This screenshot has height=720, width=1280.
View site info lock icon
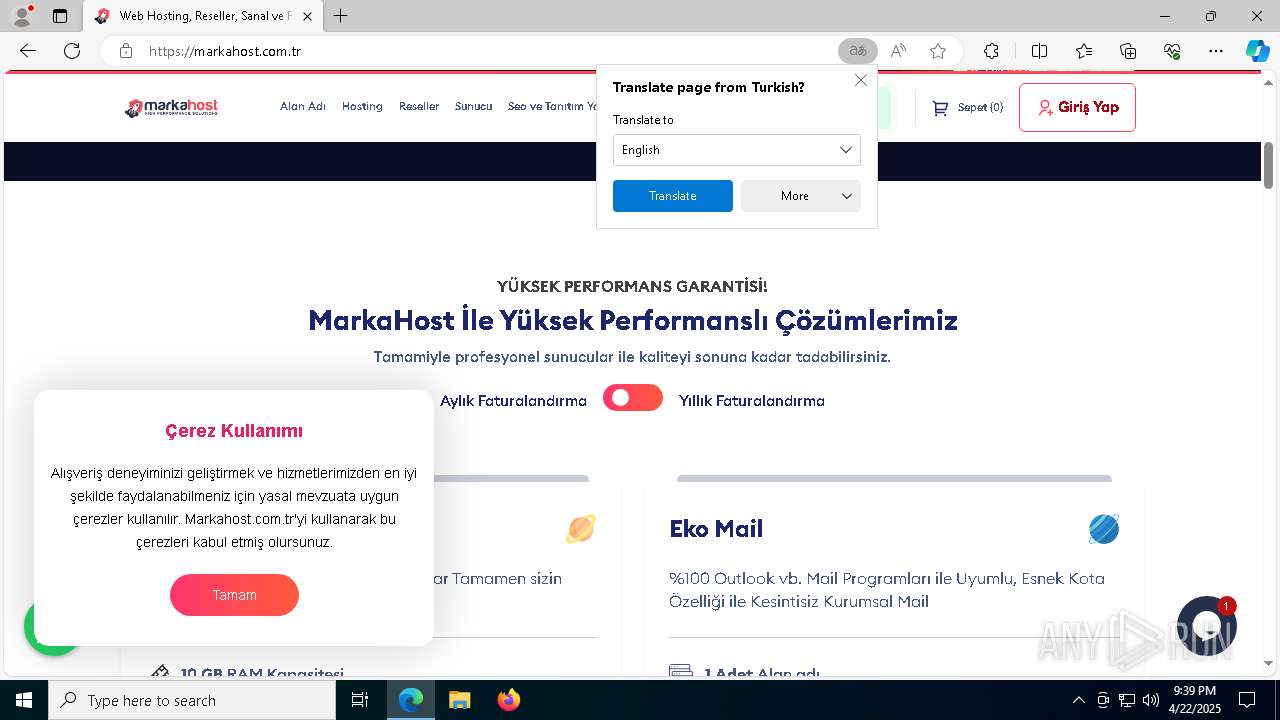pos(126,51)
